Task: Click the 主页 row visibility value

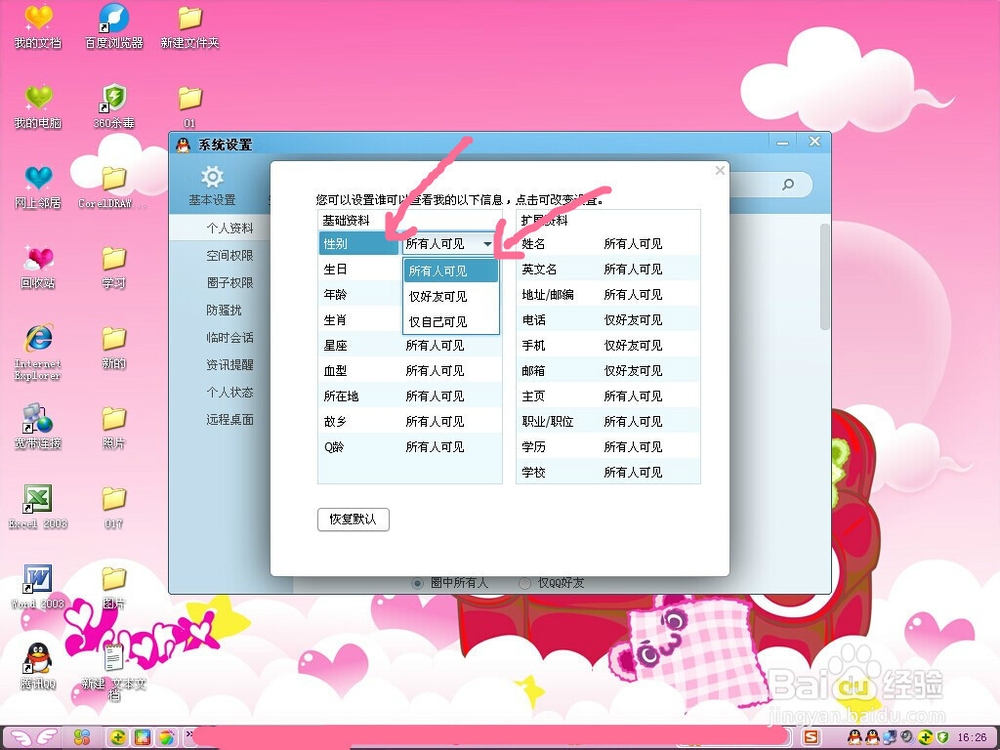Action: click(633, 396)
